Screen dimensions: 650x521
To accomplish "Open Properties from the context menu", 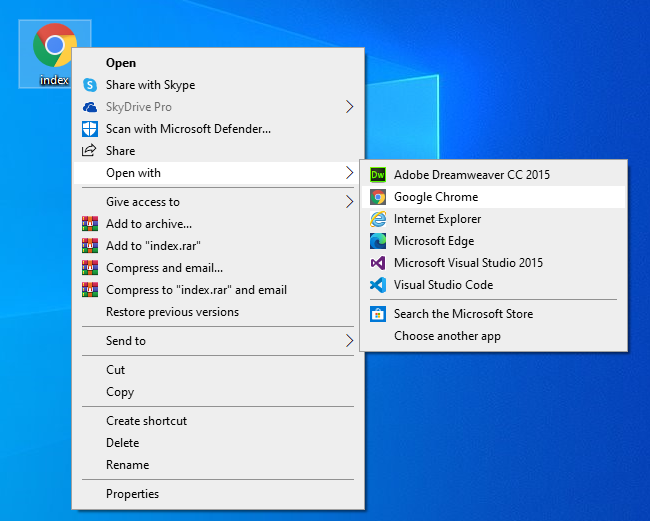I will (x=218, y=494).
